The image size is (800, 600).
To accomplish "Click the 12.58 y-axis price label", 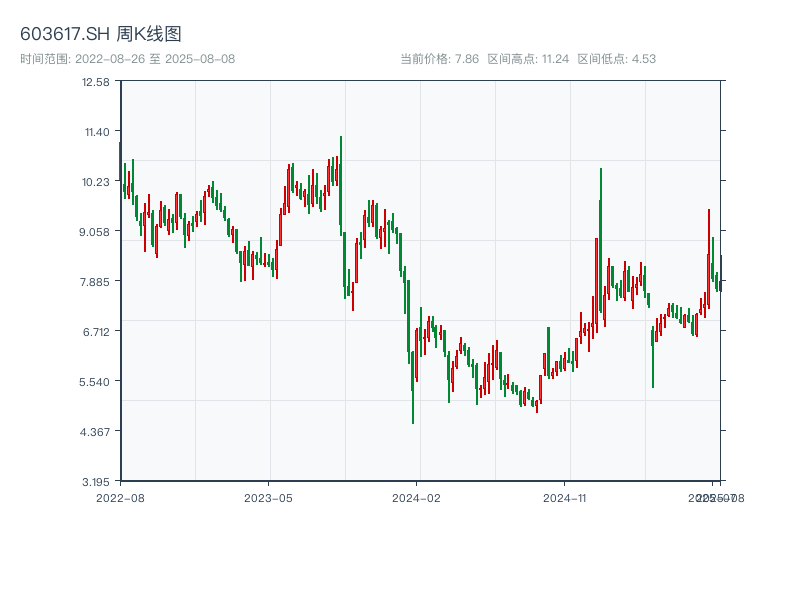I will click(x=97, y=82).
